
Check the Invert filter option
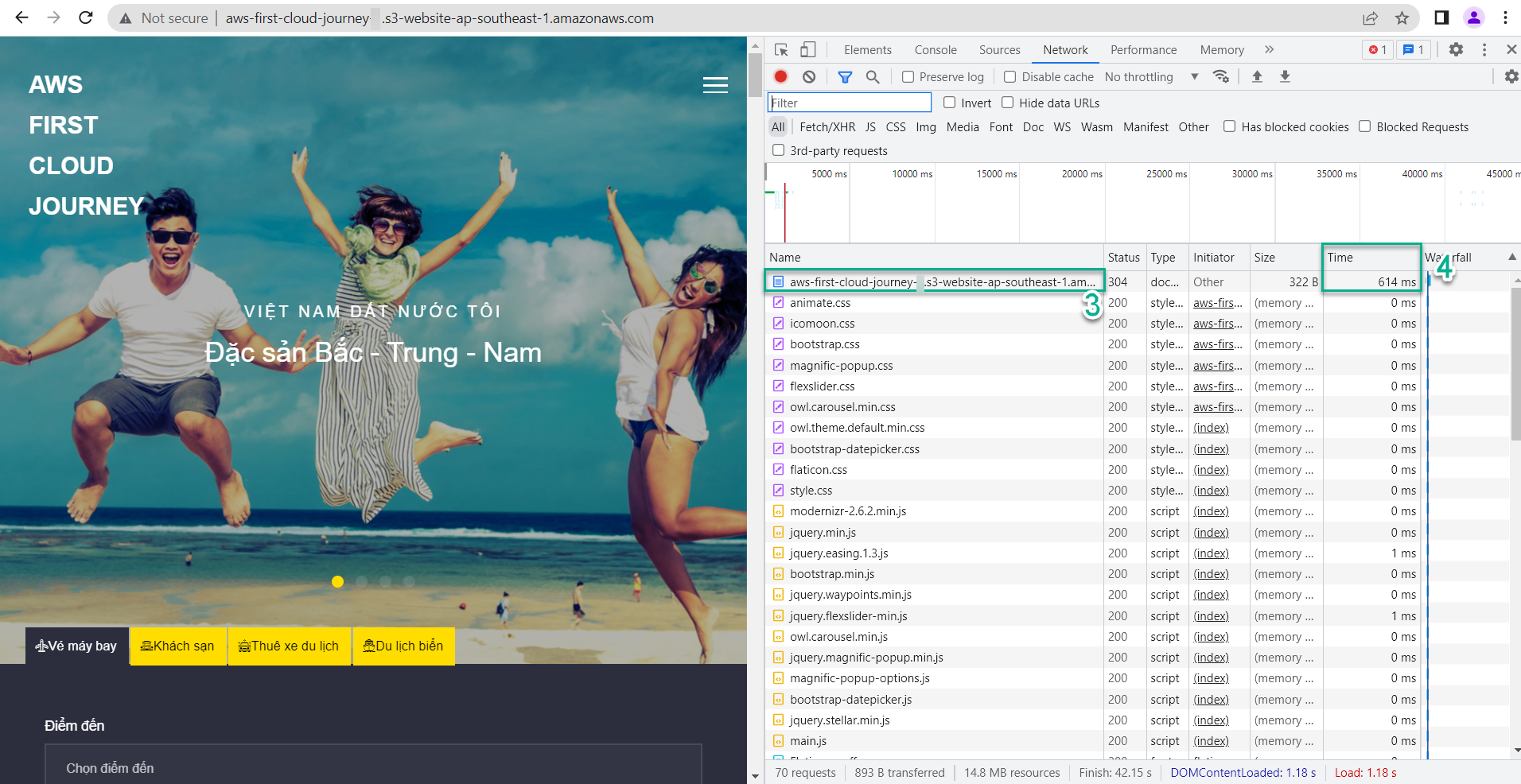[949, 103]
